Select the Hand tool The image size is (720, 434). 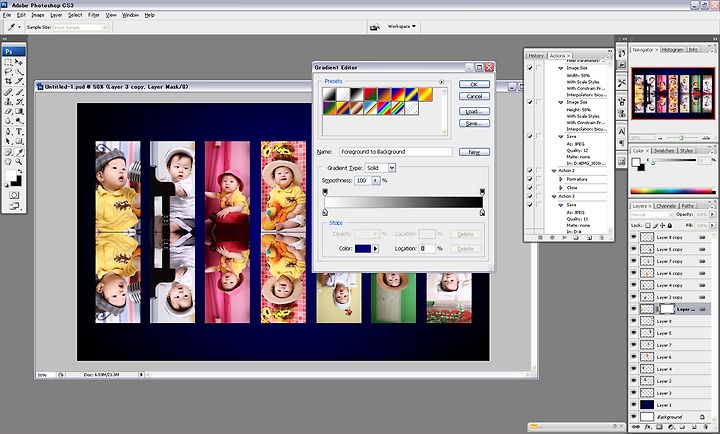[8, 162]
